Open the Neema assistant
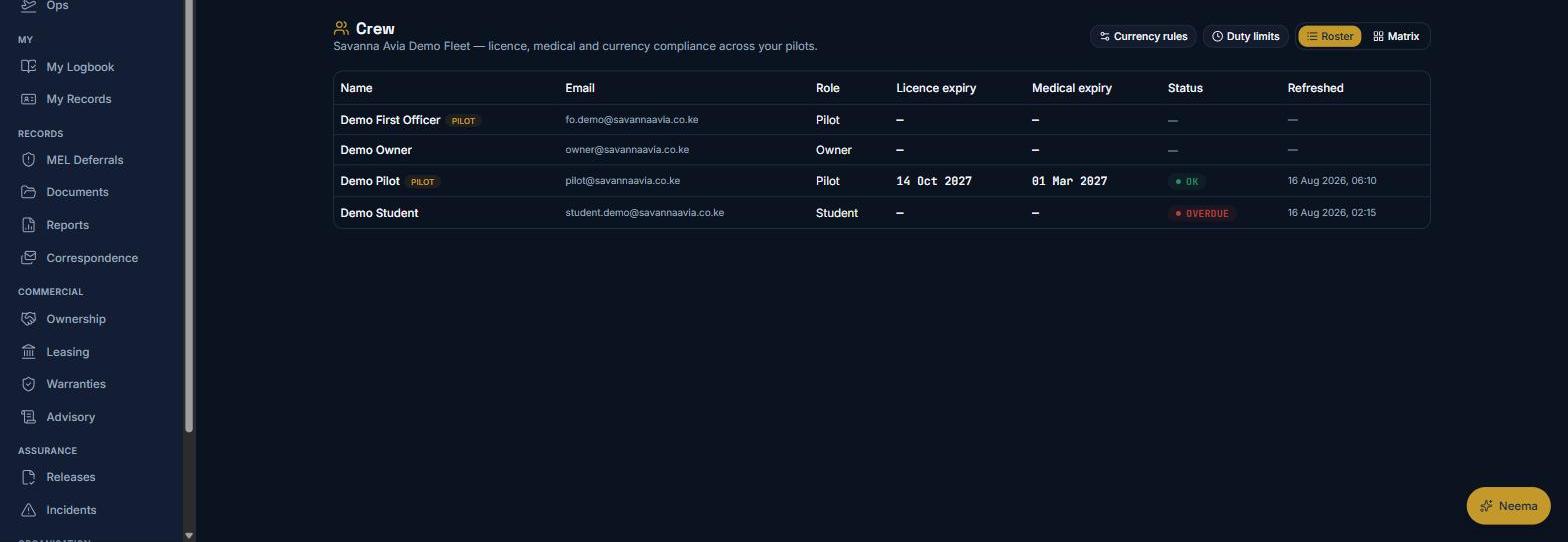The width and height of the screenshot is (1568, 542). 1508,506
